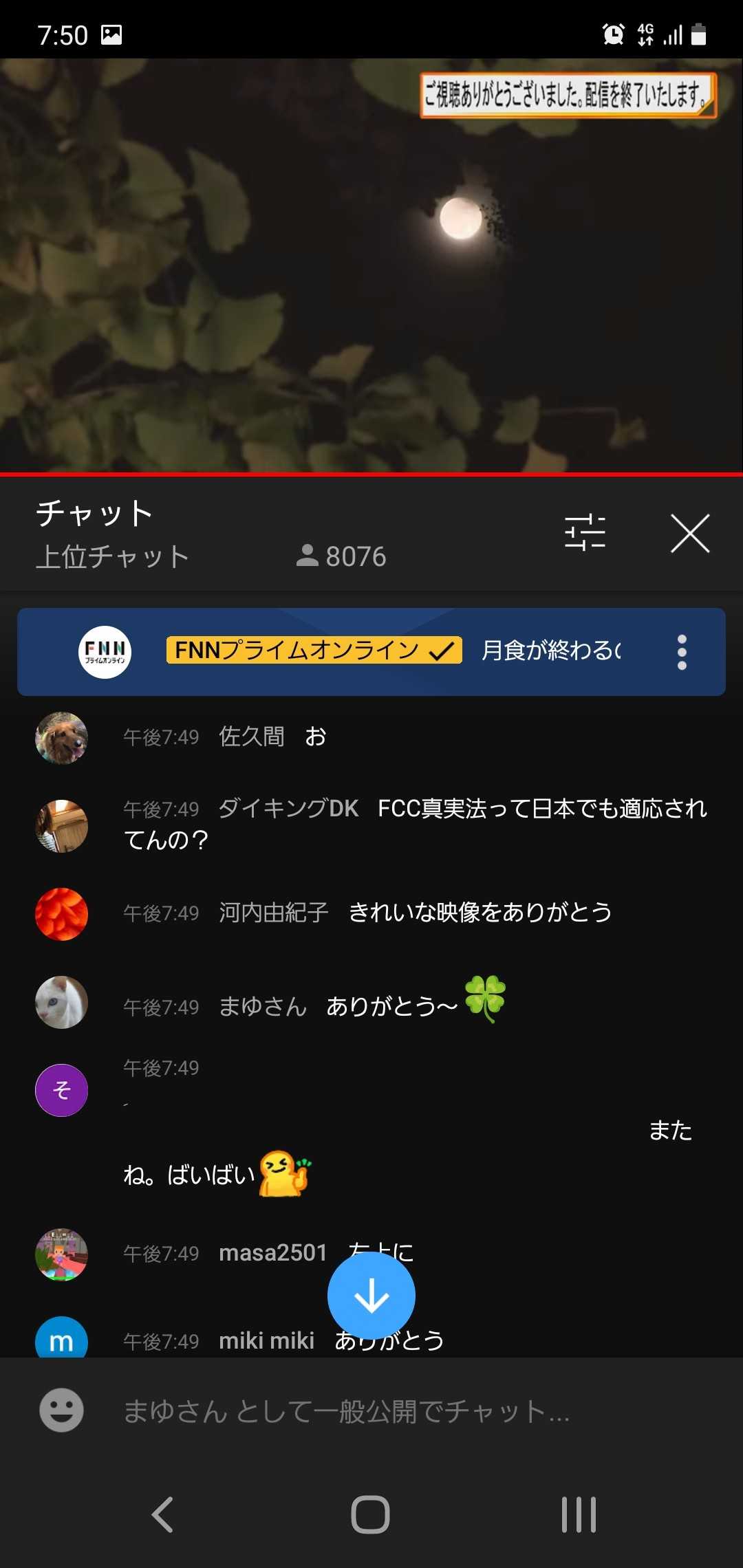
Task: Expand the 上位チャット chat mode selector
Action: (x=113, y=556)
